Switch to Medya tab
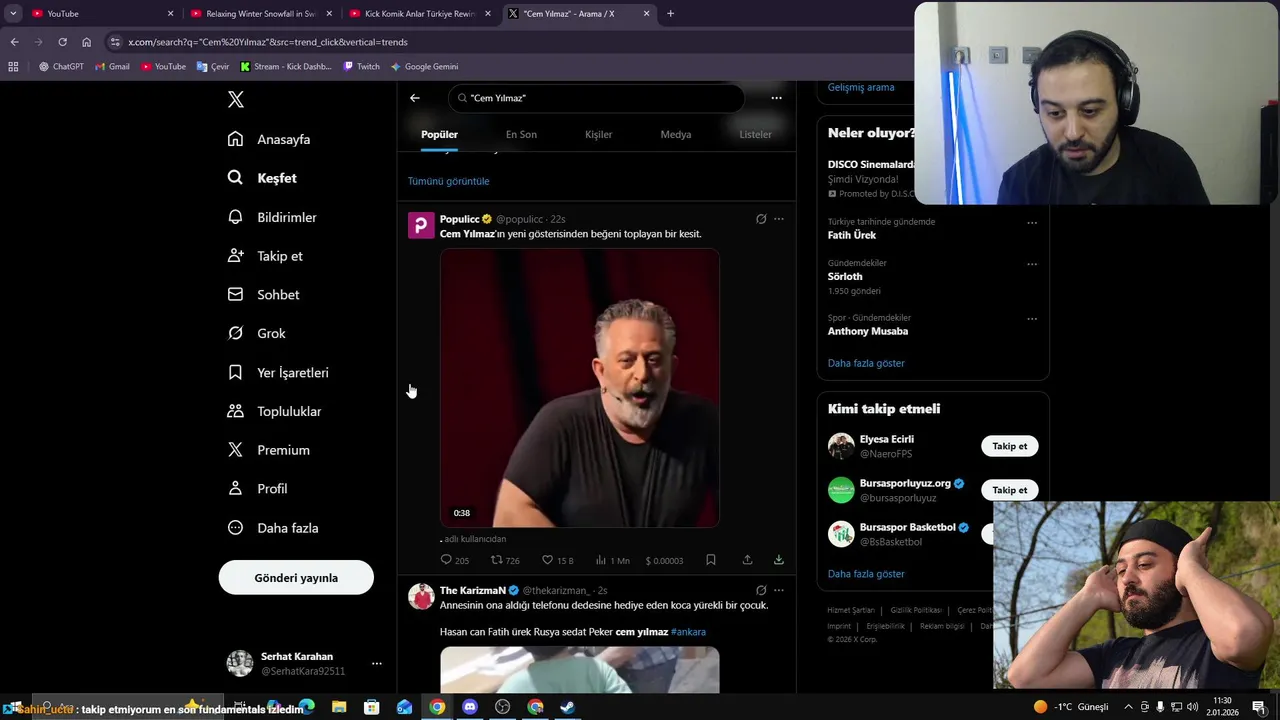Image resolution: width=1280 pixels, height=720 pixels. tap(676, 134)
